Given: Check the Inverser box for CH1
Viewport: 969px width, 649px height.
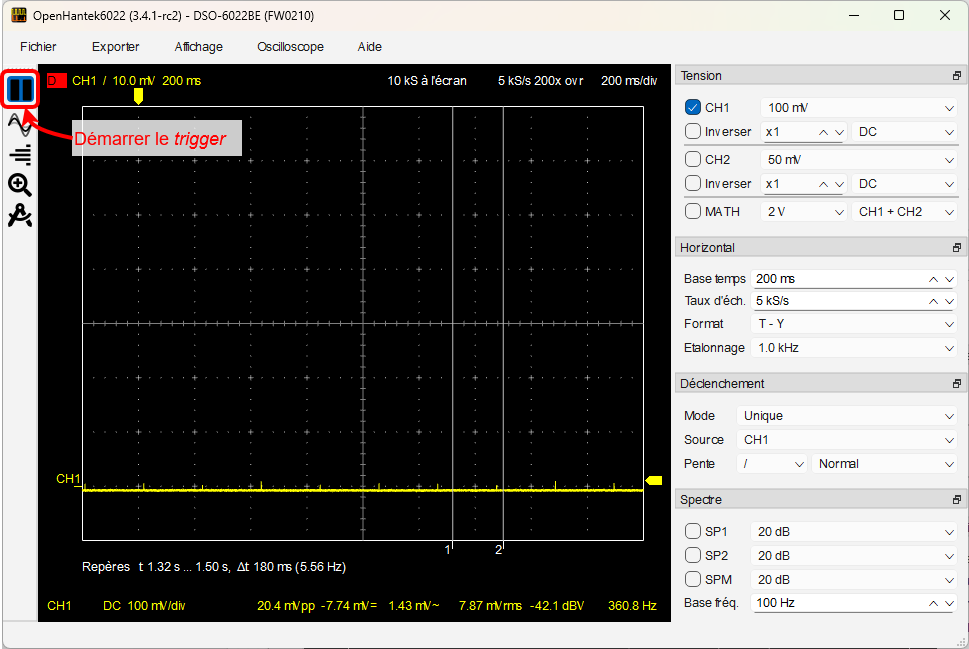Looking at the screenshot, I should (693, 132).
